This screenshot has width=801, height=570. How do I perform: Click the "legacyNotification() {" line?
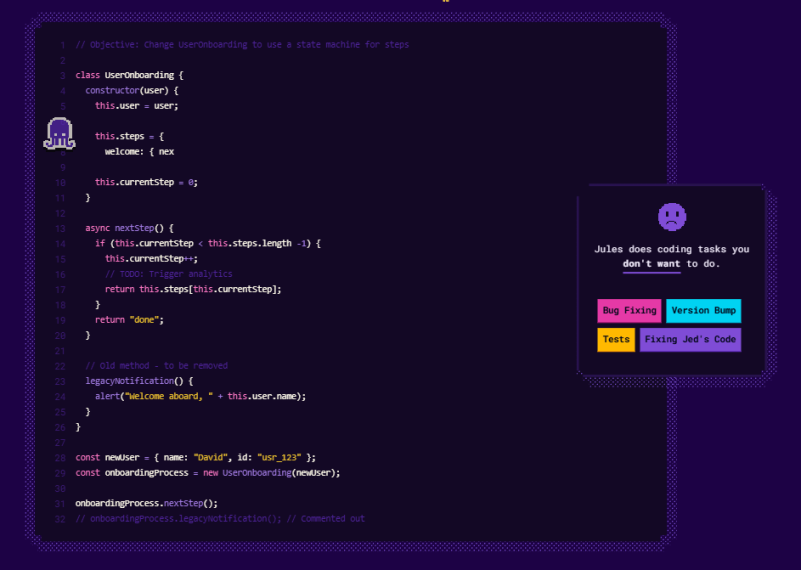(139, 381)
